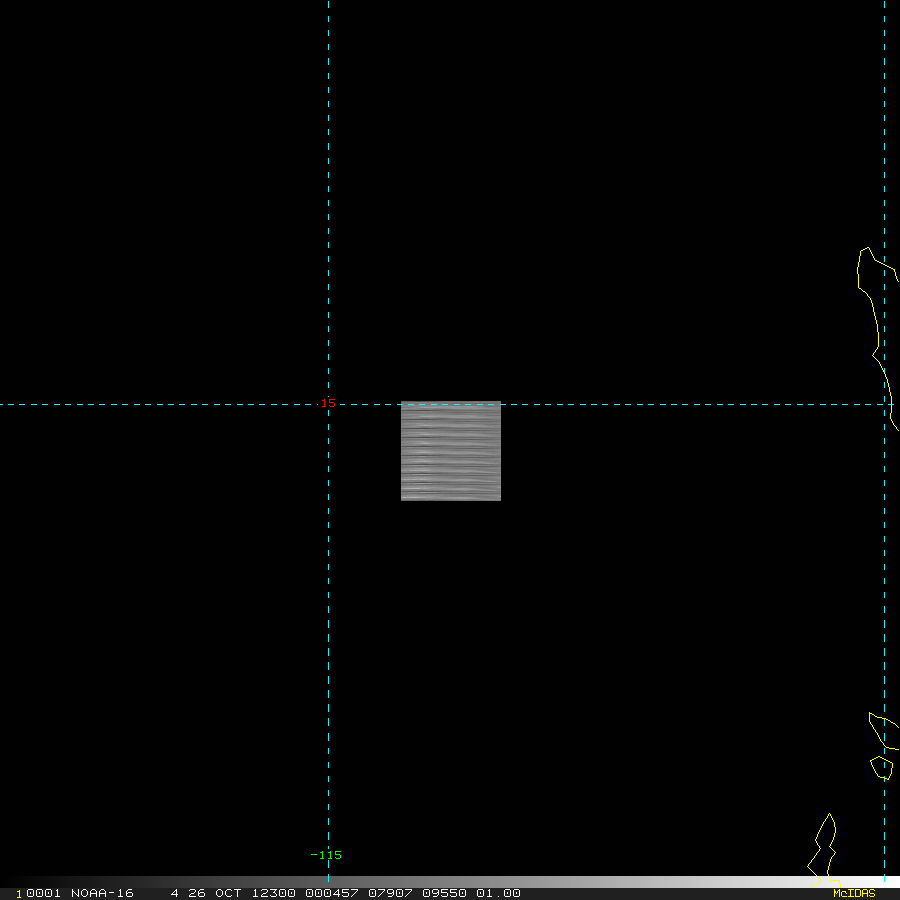
Task: Click the small yellow island outline lower right
Action: [x=882, y=768]
